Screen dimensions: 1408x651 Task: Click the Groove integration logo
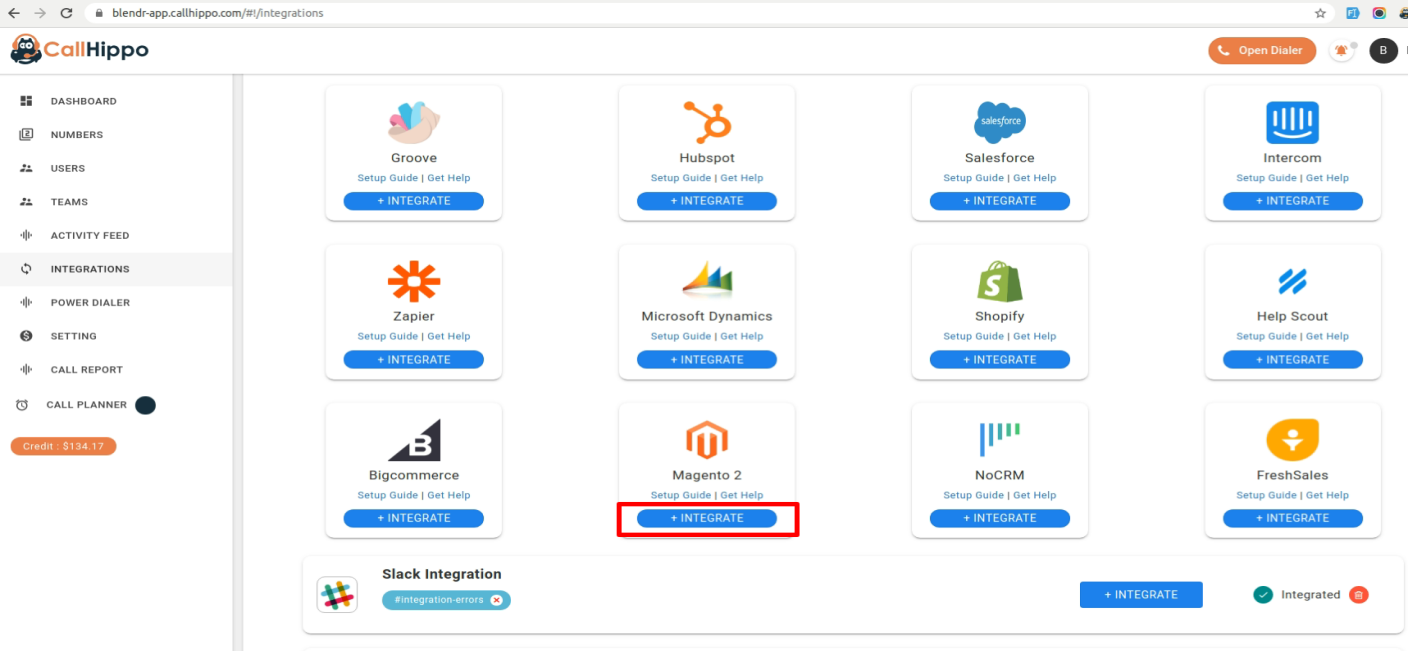pos(414,122)
